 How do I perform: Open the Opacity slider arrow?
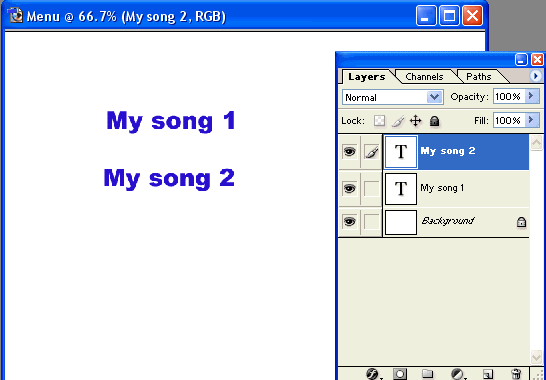[x=531, y=96]
